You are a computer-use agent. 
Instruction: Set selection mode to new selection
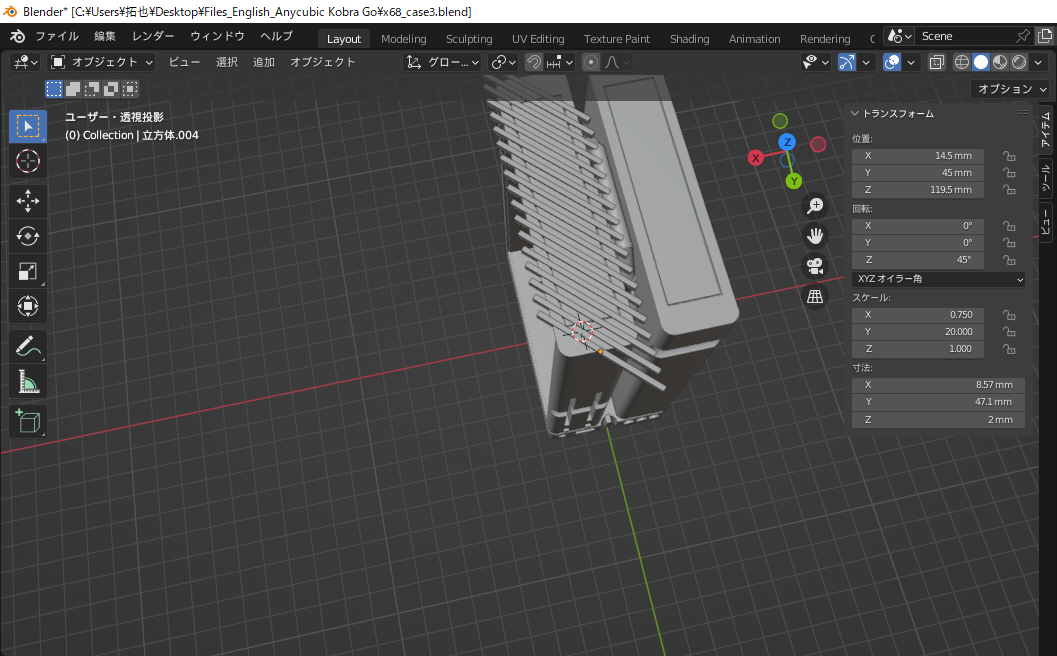[54, 88]
